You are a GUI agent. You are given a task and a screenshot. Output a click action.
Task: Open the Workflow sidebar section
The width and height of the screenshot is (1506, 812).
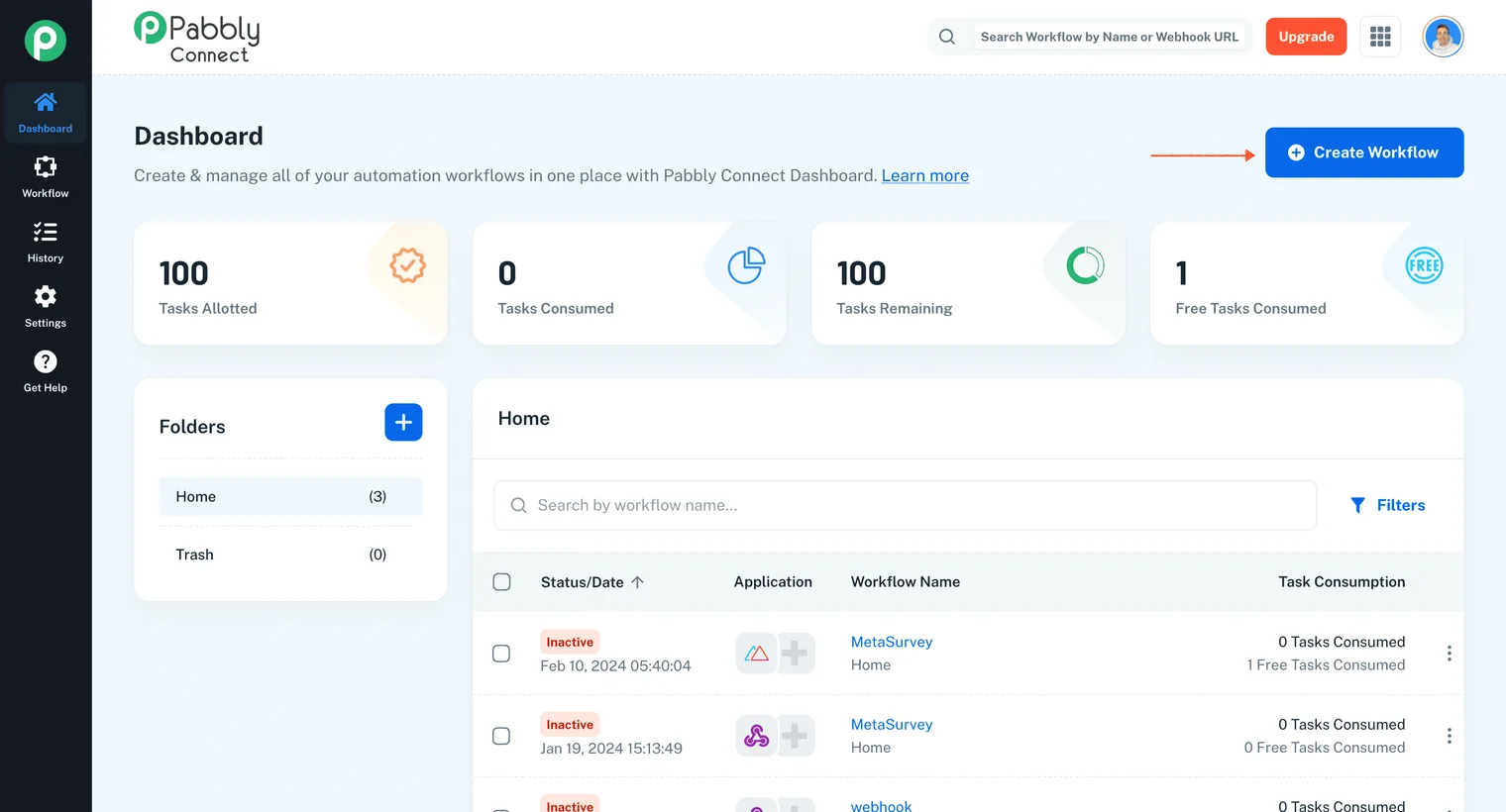coord(46,177)
